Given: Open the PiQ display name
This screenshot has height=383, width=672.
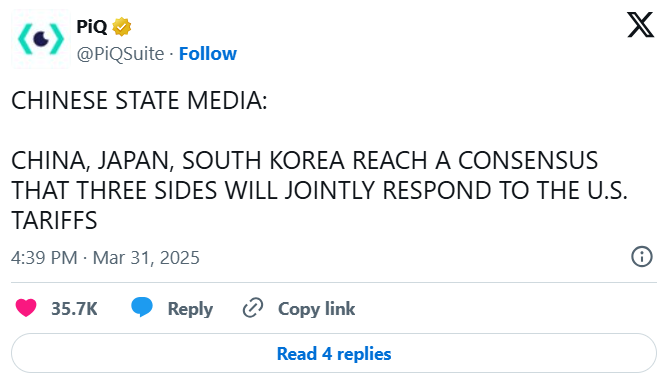Looking at the screenshot, I should pos(91,27).
